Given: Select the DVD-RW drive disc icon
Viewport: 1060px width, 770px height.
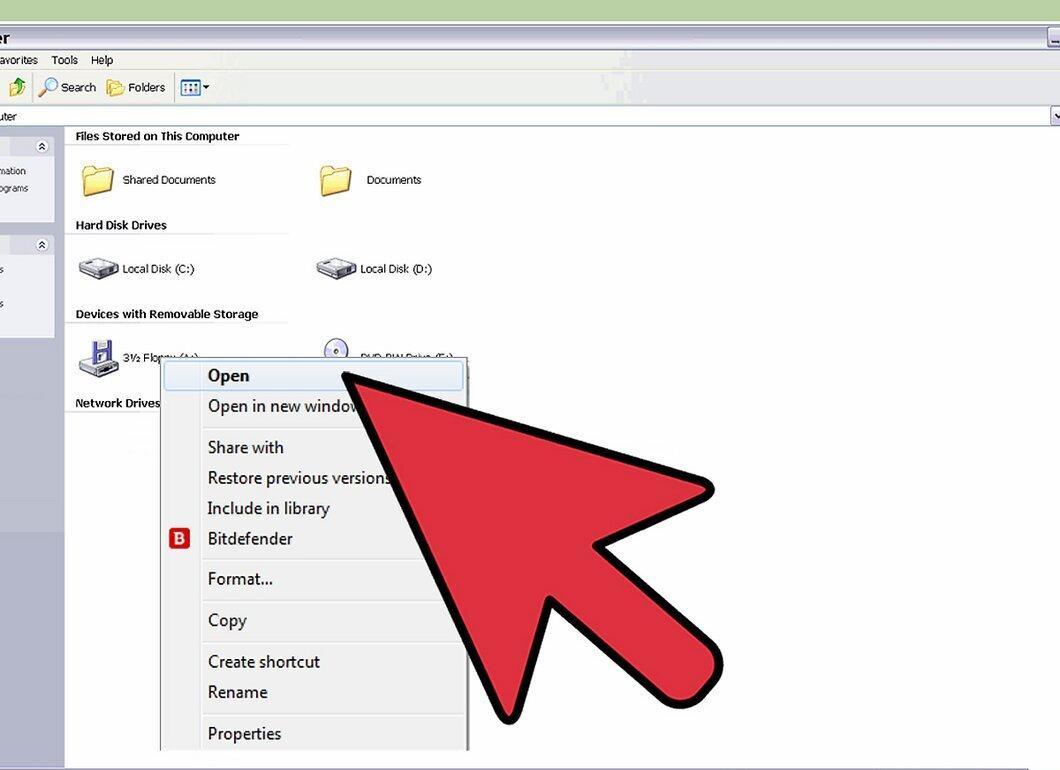Looking at the screenshot, I should pyautogui.click(x=336, y=348).
